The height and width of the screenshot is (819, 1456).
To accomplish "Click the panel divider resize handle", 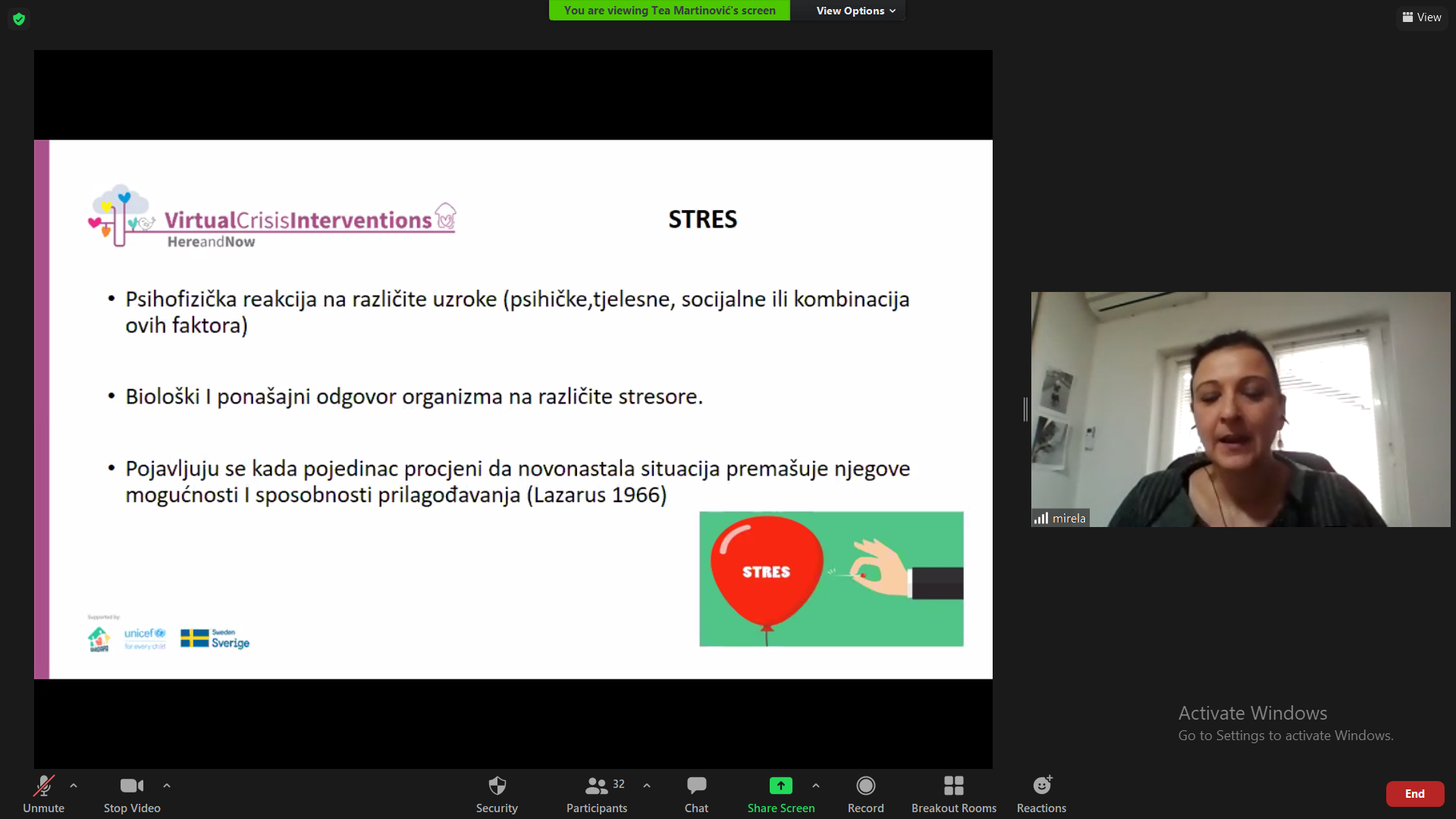I will point(1025,409).
